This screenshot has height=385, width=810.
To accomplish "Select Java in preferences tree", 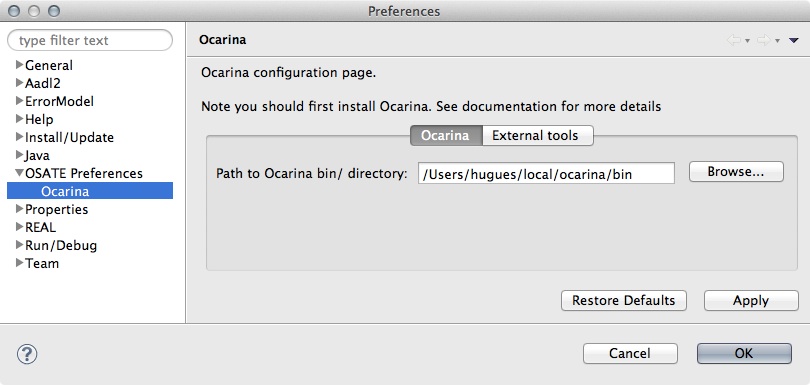I will coord(37,156).
